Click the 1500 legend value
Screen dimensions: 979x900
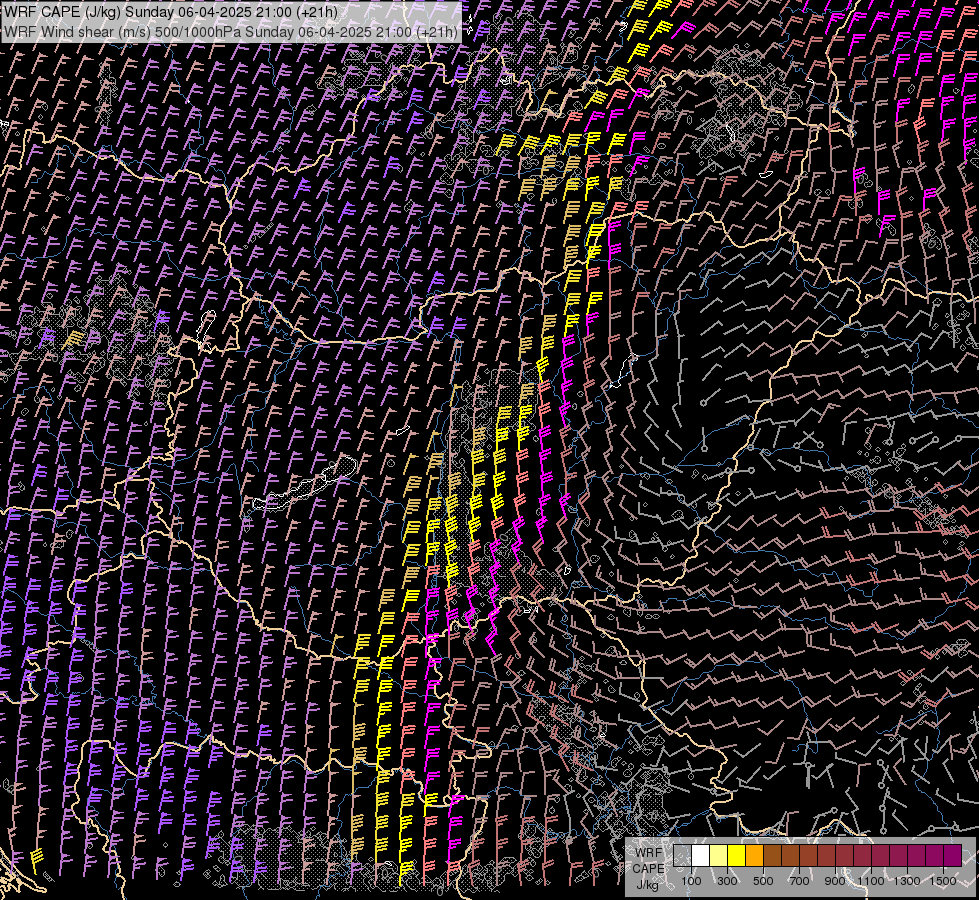(x=943, y=881)
